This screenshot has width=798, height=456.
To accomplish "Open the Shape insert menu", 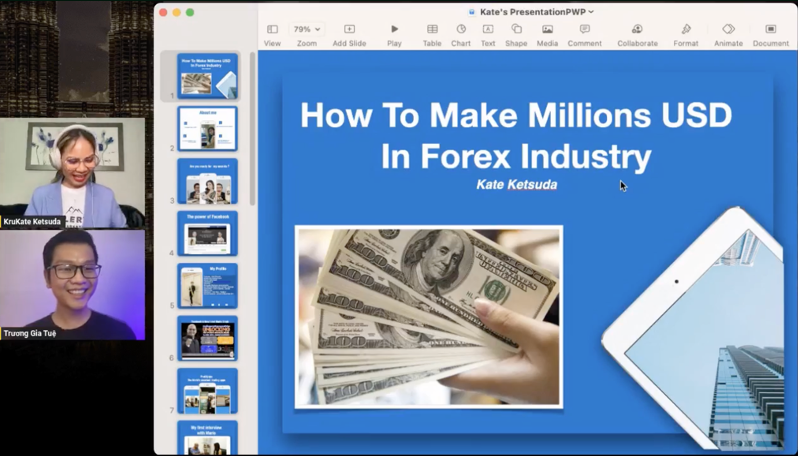I will point(516,30).
